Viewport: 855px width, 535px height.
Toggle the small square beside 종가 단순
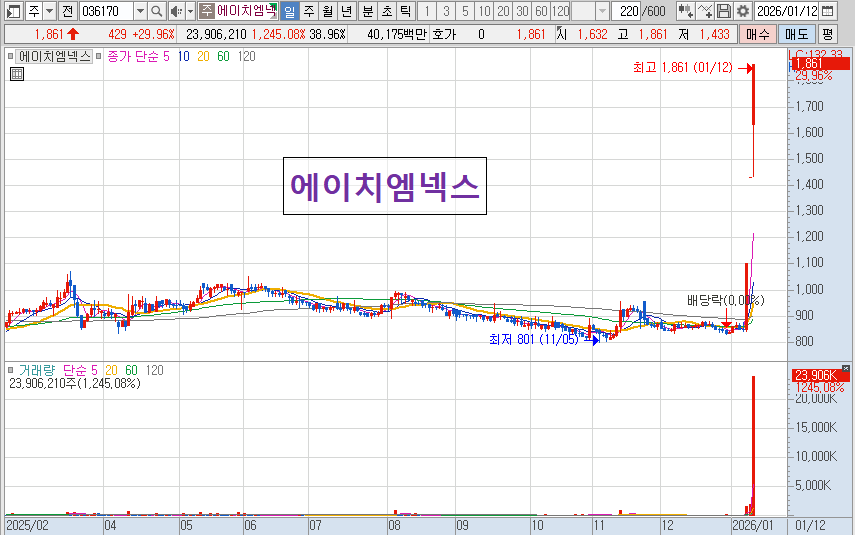[98, 56]
